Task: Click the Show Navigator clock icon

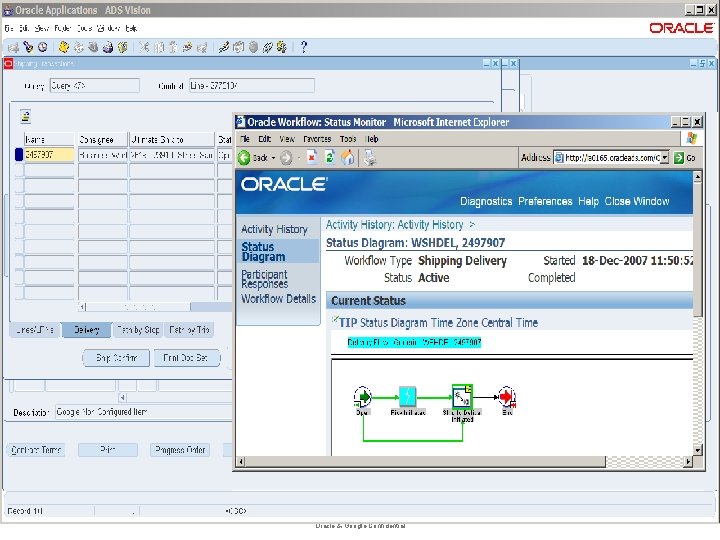Action: click(x=43, y=47)
